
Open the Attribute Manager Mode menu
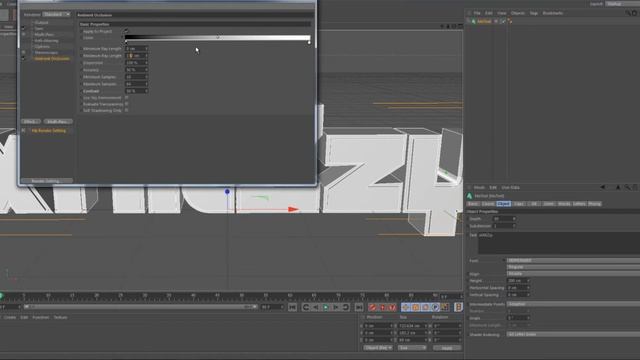[479, 188]
